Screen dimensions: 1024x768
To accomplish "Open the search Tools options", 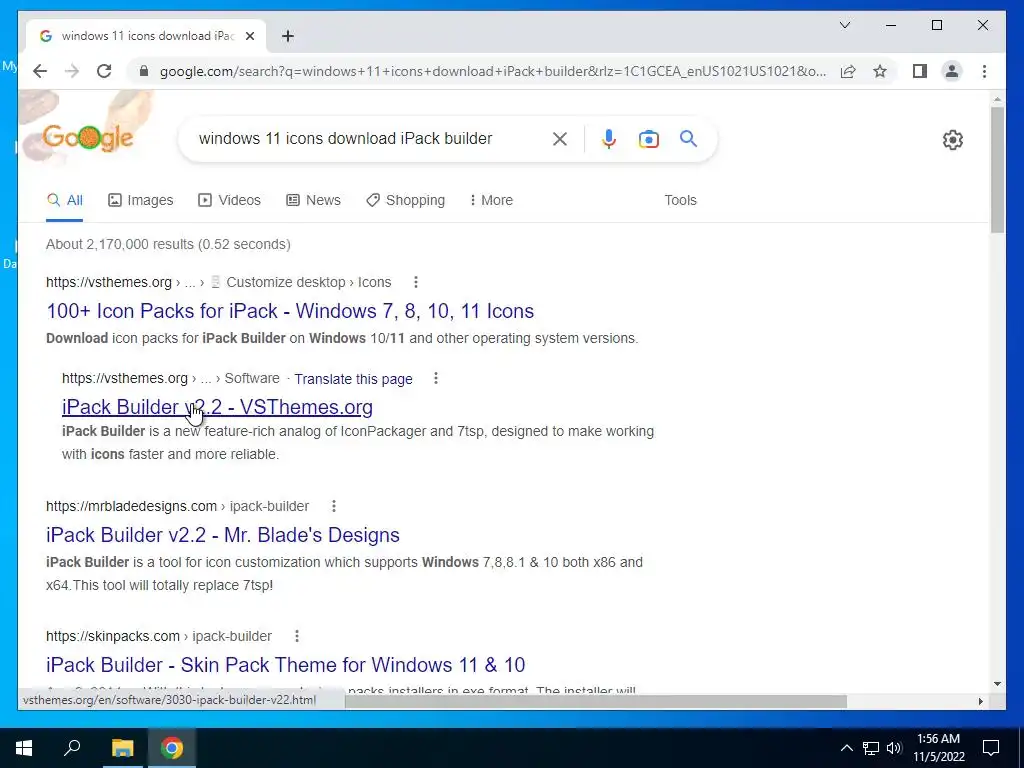I will [680, 200].
